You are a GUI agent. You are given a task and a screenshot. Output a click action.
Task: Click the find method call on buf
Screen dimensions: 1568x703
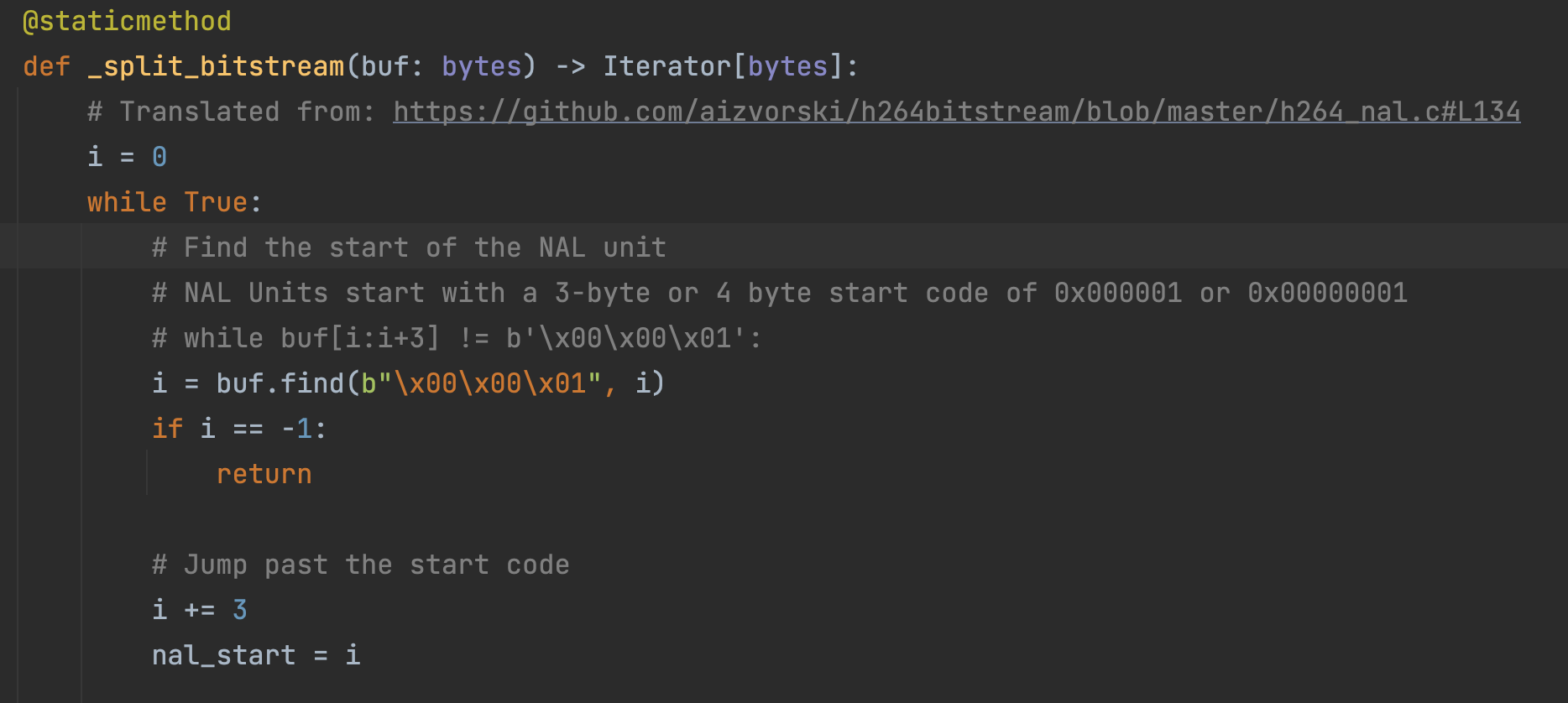(311, 383)
